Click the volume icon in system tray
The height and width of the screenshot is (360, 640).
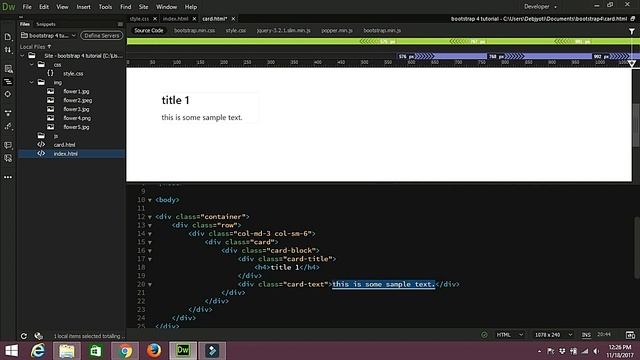coord(596,351)
